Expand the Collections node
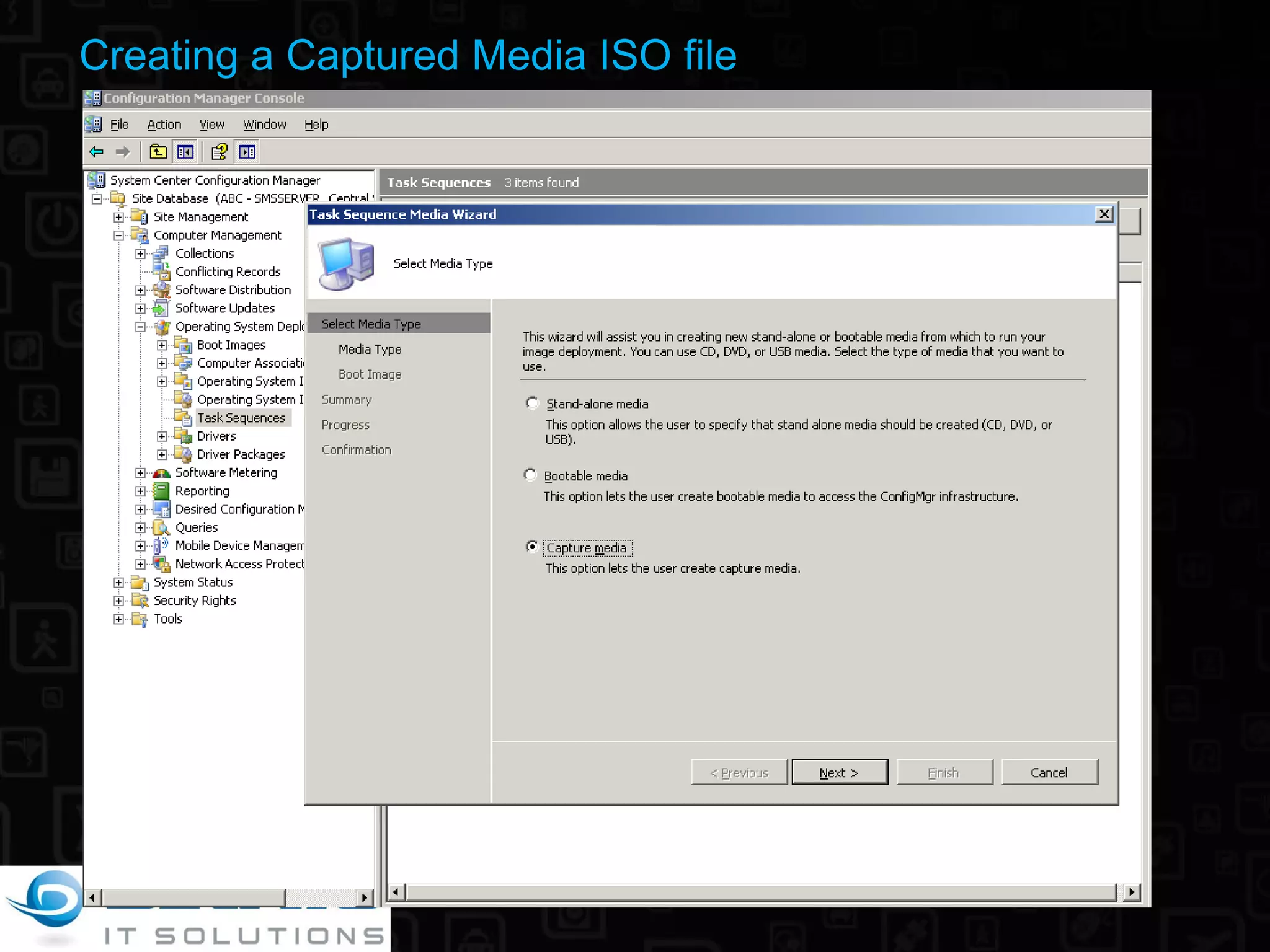The width and height of the screenshot is (1270, 952). pyautogui.click(x=140, y=254)
